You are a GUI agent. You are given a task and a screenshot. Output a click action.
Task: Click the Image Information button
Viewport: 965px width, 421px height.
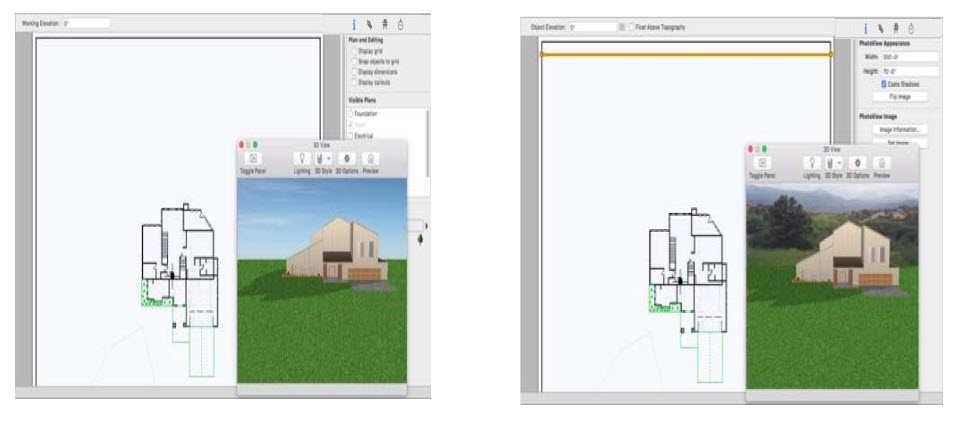point(899,130)
